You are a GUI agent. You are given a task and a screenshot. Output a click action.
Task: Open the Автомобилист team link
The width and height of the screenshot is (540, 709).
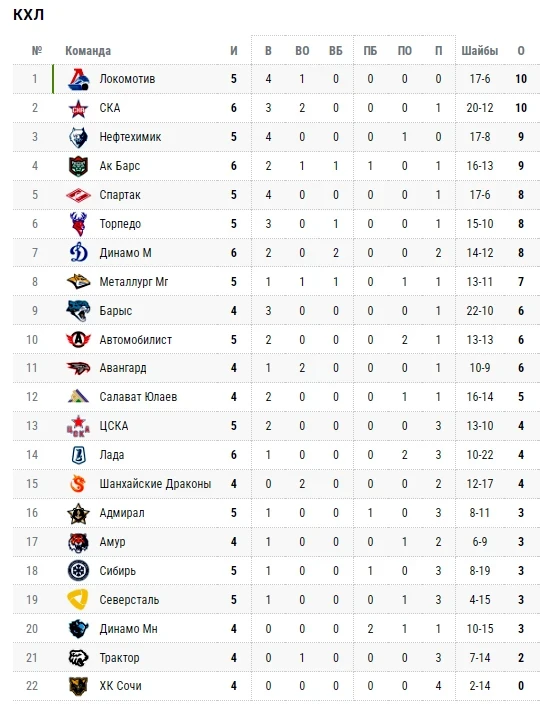click(x=136, y=340)
